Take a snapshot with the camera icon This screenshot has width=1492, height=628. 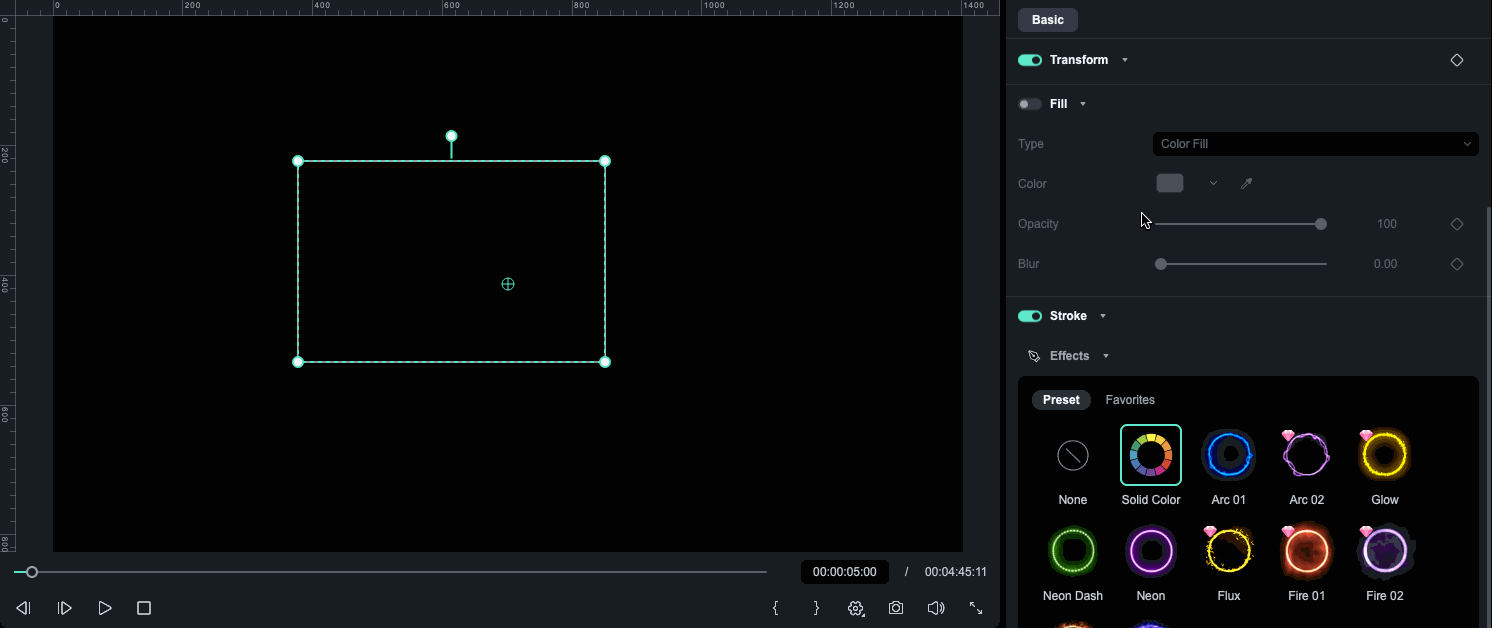(x=895, y=607)
